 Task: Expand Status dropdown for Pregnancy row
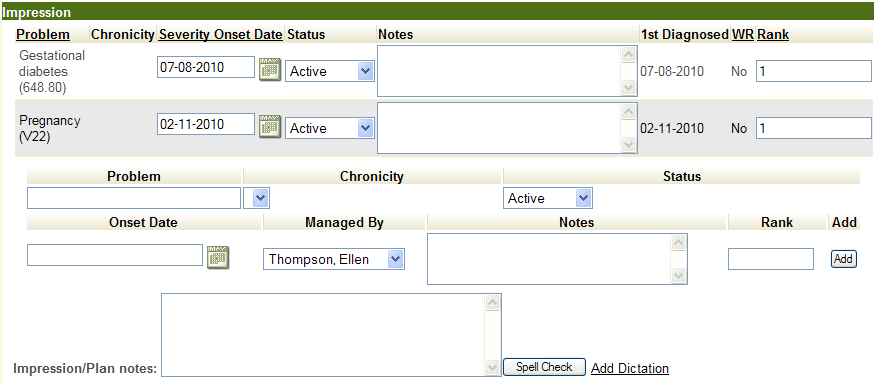[x=329, y=128]
